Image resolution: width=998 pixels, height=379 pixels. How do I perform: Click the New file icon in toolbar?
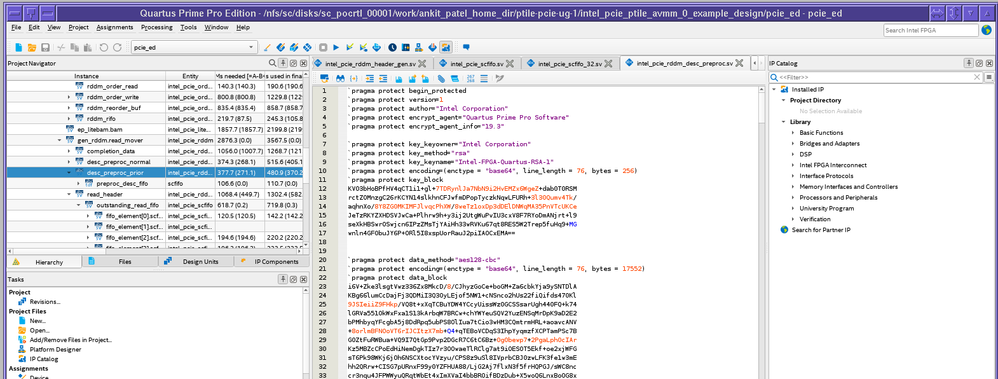click(18, 48)
